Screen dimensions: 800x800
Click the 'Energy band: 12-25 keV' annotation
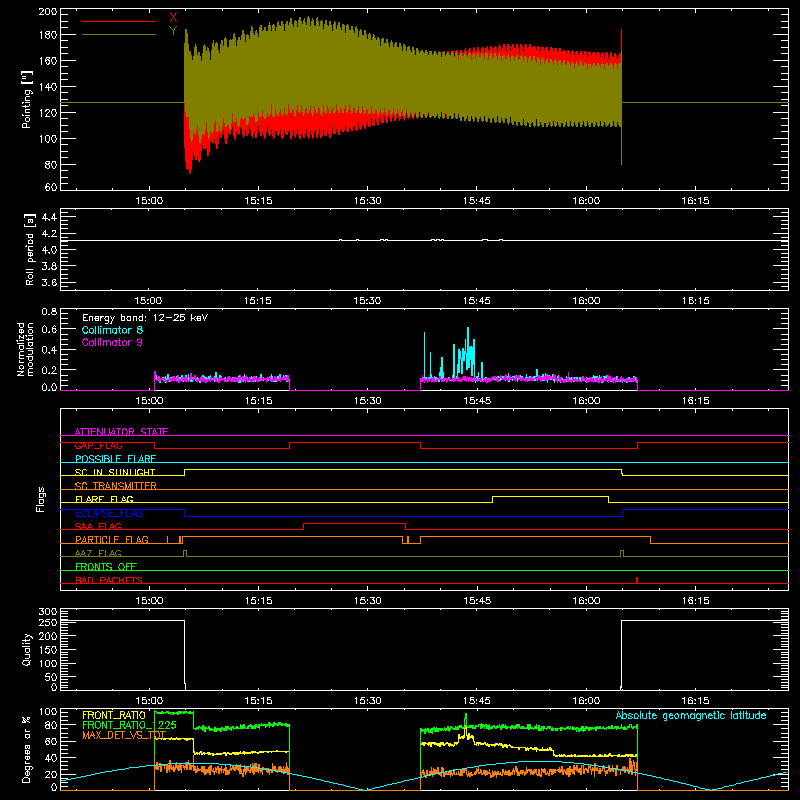point(145,318)
